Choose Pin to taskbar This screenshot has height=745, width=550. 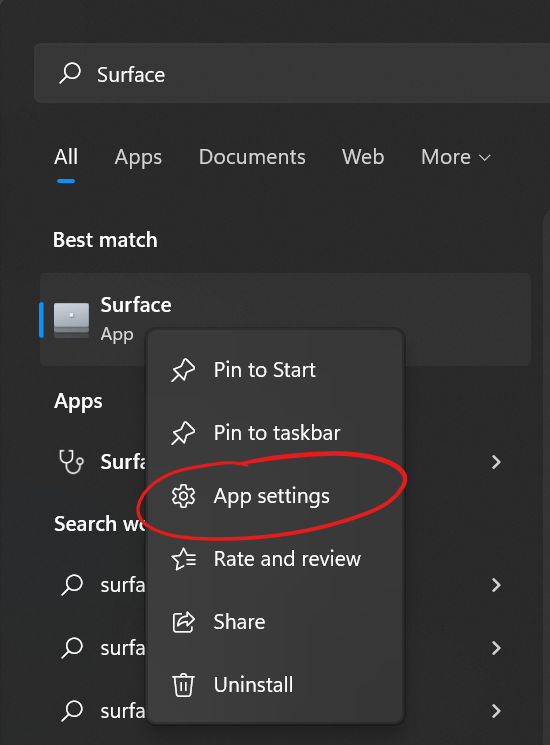pyautogui.click(x=276, y=433)
